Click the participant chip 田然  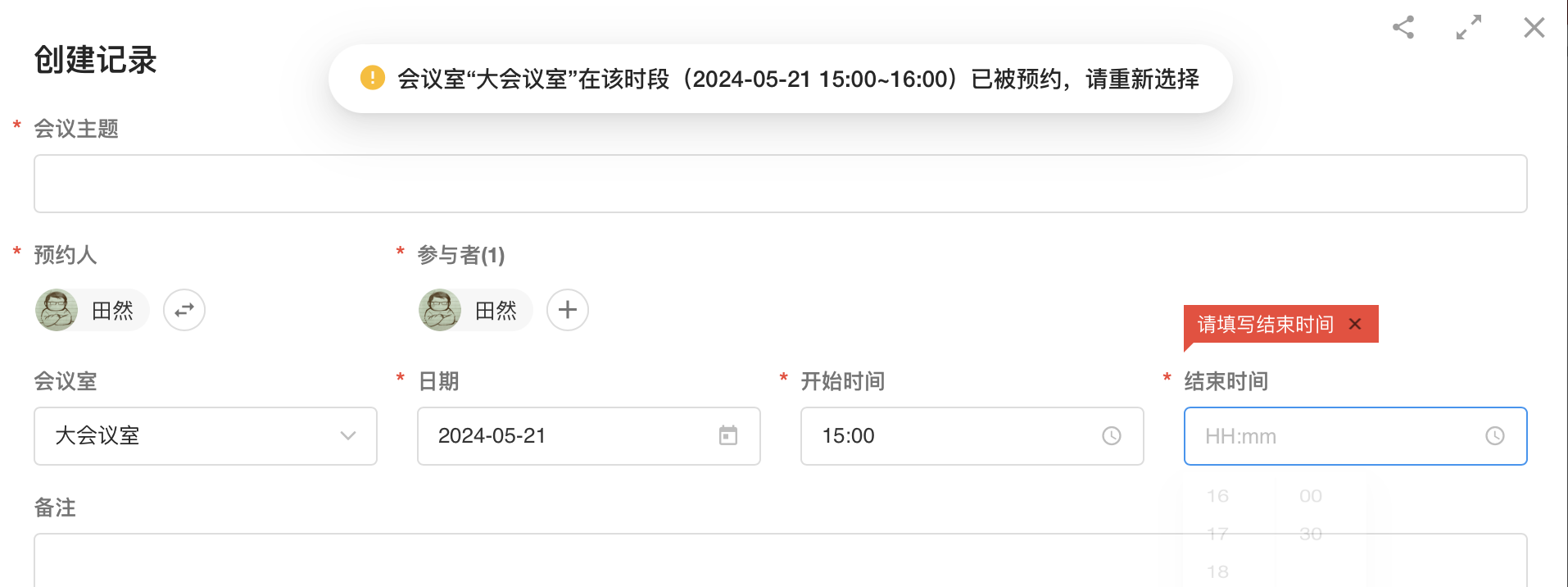(x=476, y=310)
